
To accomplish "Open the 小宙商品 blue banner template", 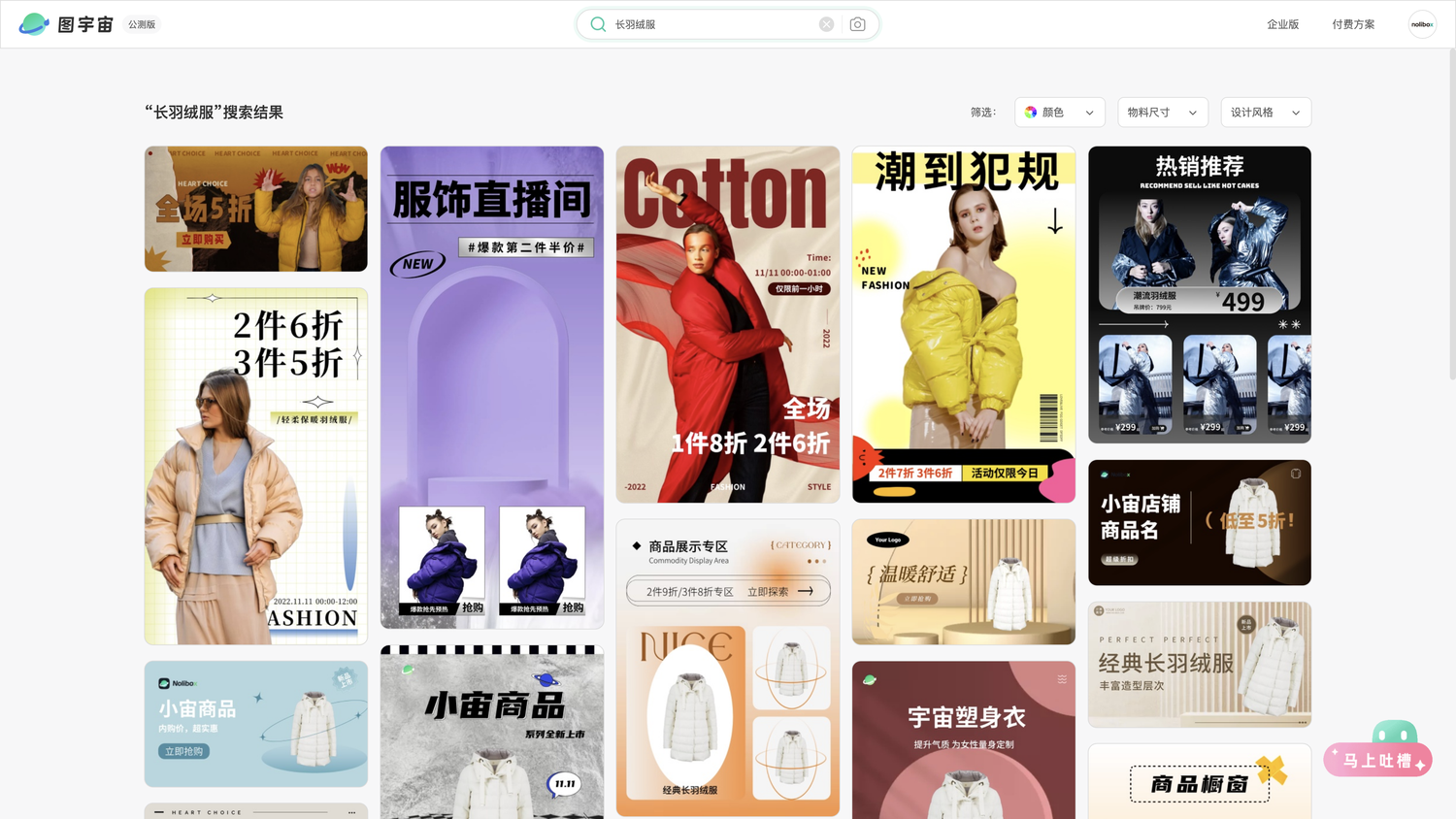I will coord(256,724).
